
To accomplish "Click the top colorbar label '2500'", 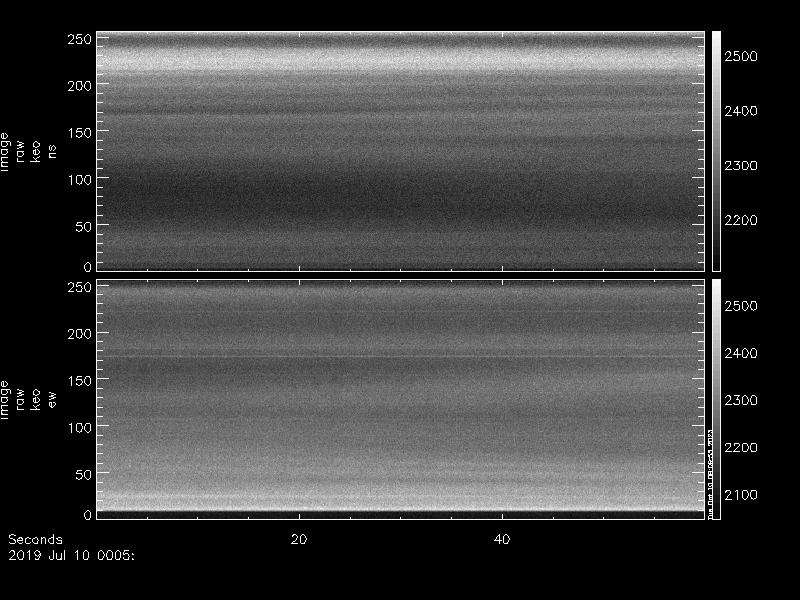I will click(x=741, y=56).
